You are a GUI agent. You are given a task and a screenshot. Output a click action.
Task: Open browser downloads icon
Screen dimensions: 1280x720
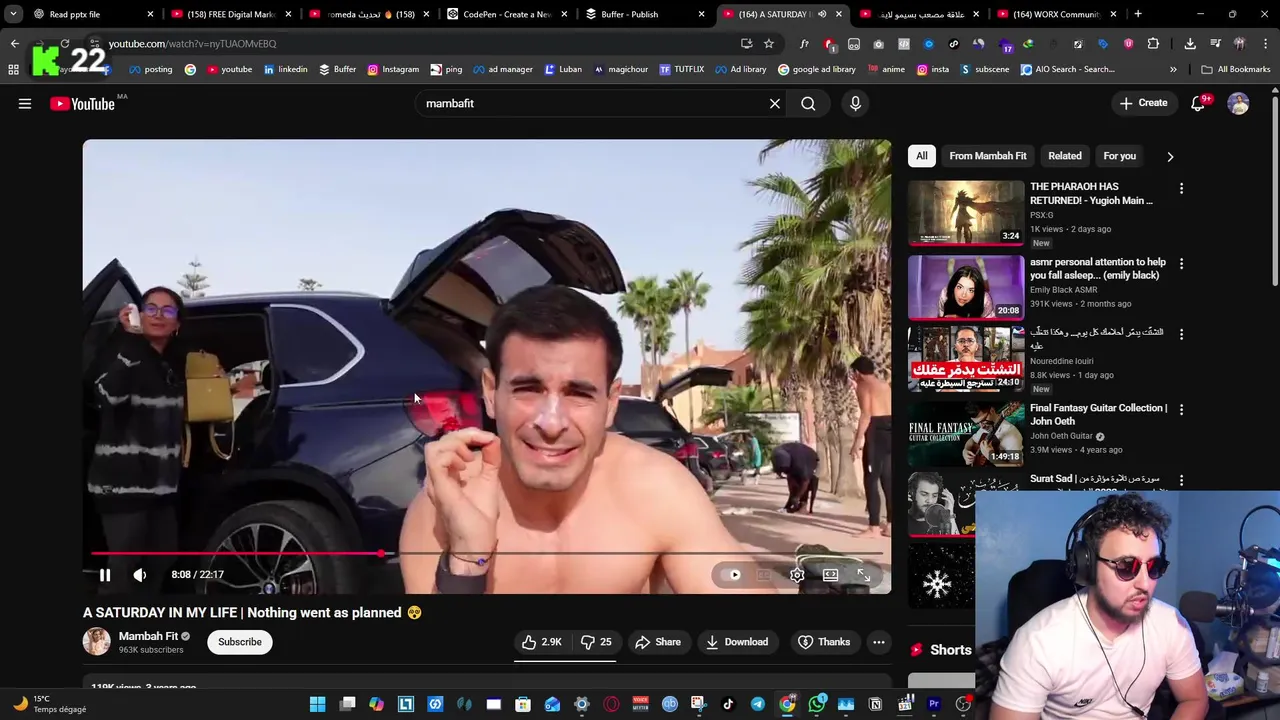pyautogui.click(x=1190, y=44)
